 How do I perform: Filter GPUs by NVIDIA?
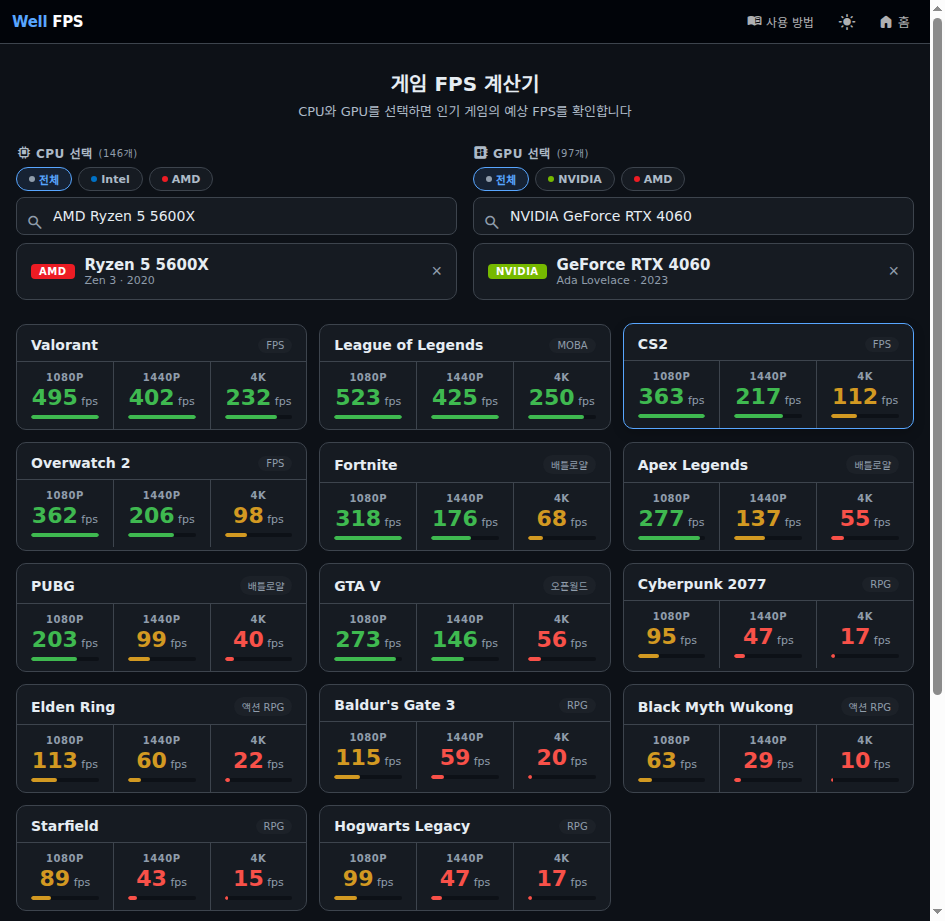575,179
